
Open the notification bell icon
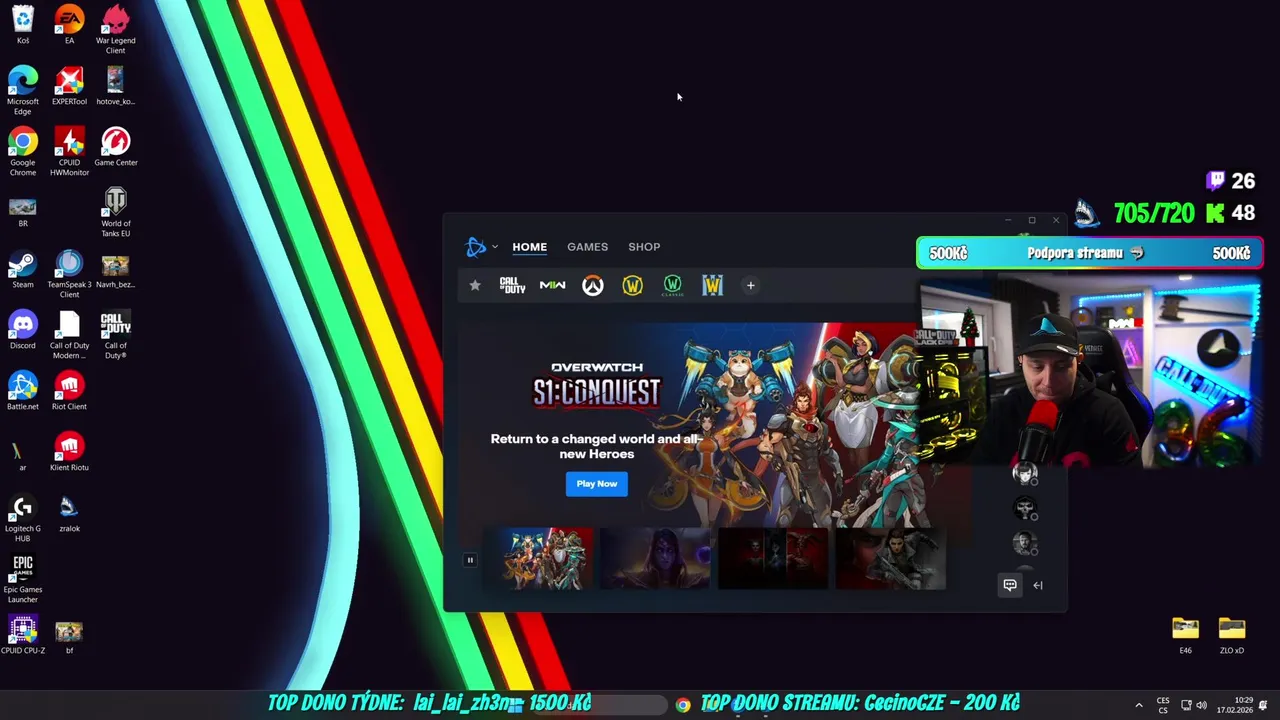coord(1264,705)
